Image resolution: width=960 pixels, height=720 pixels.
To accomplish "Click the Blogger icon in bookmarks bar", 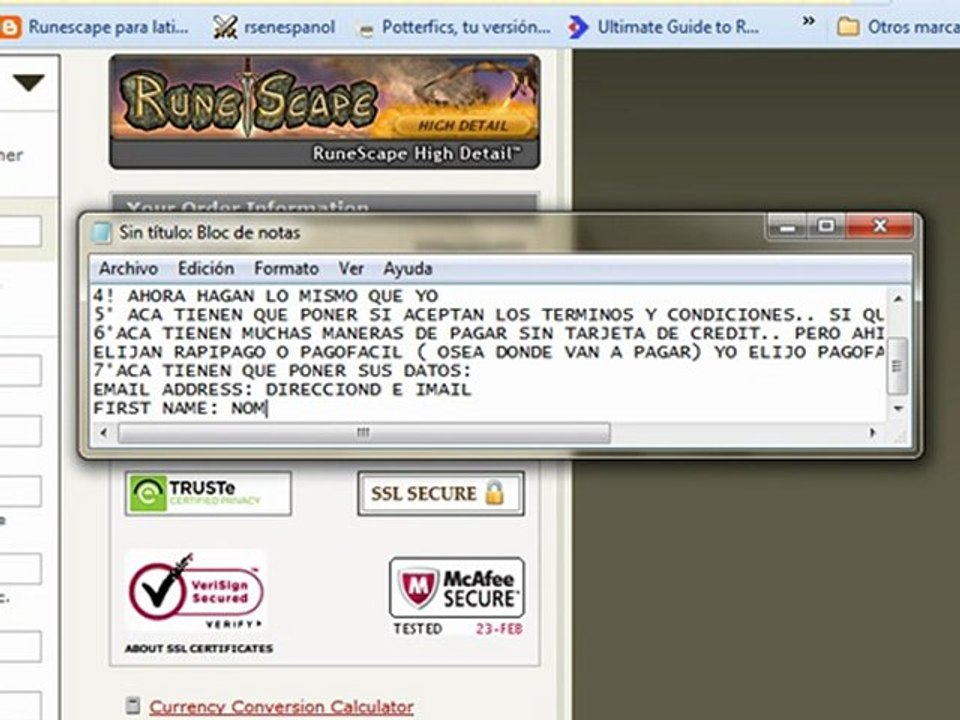I will (10, 28).
